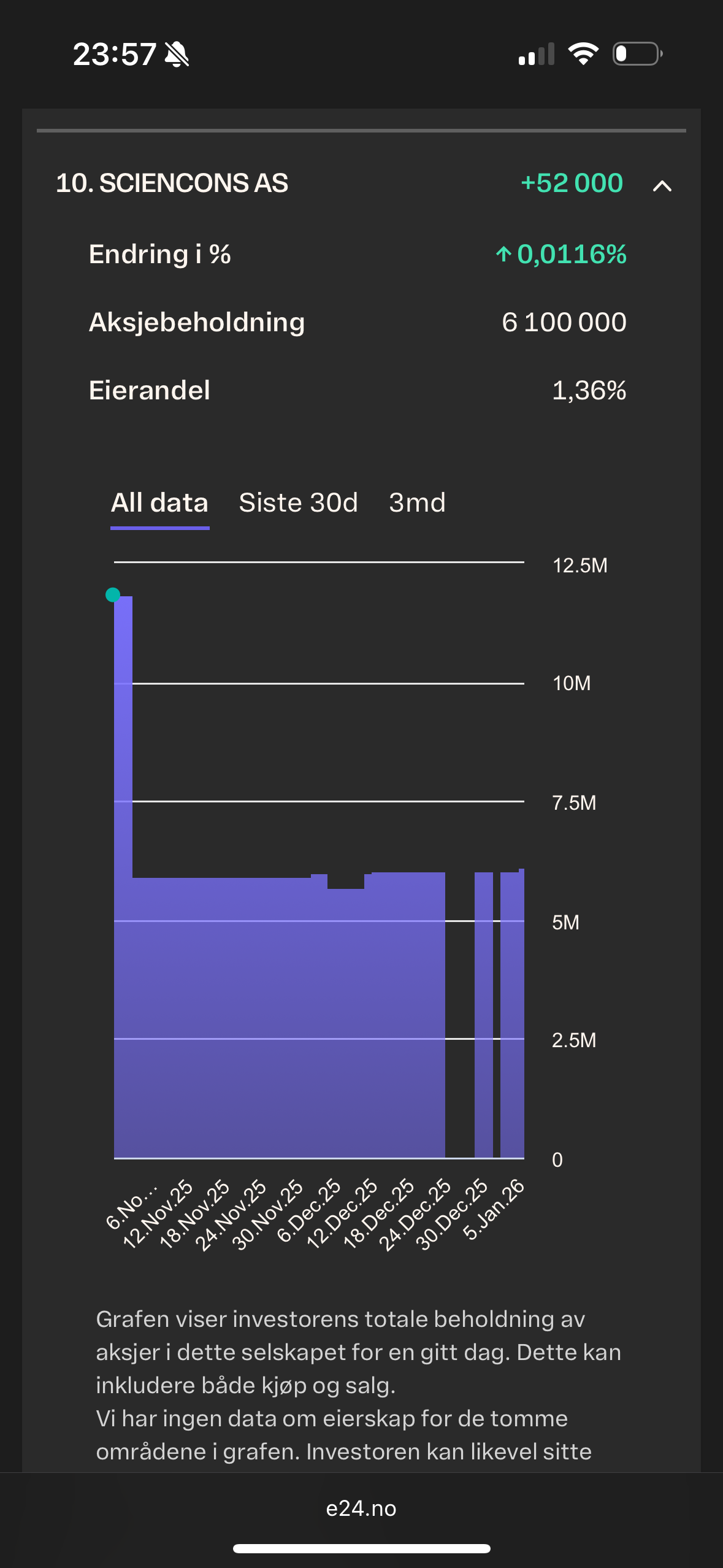Switch to Siste 30d tab
The height and width of the screenshot is (1568, 723).
[x=298, y=503]
